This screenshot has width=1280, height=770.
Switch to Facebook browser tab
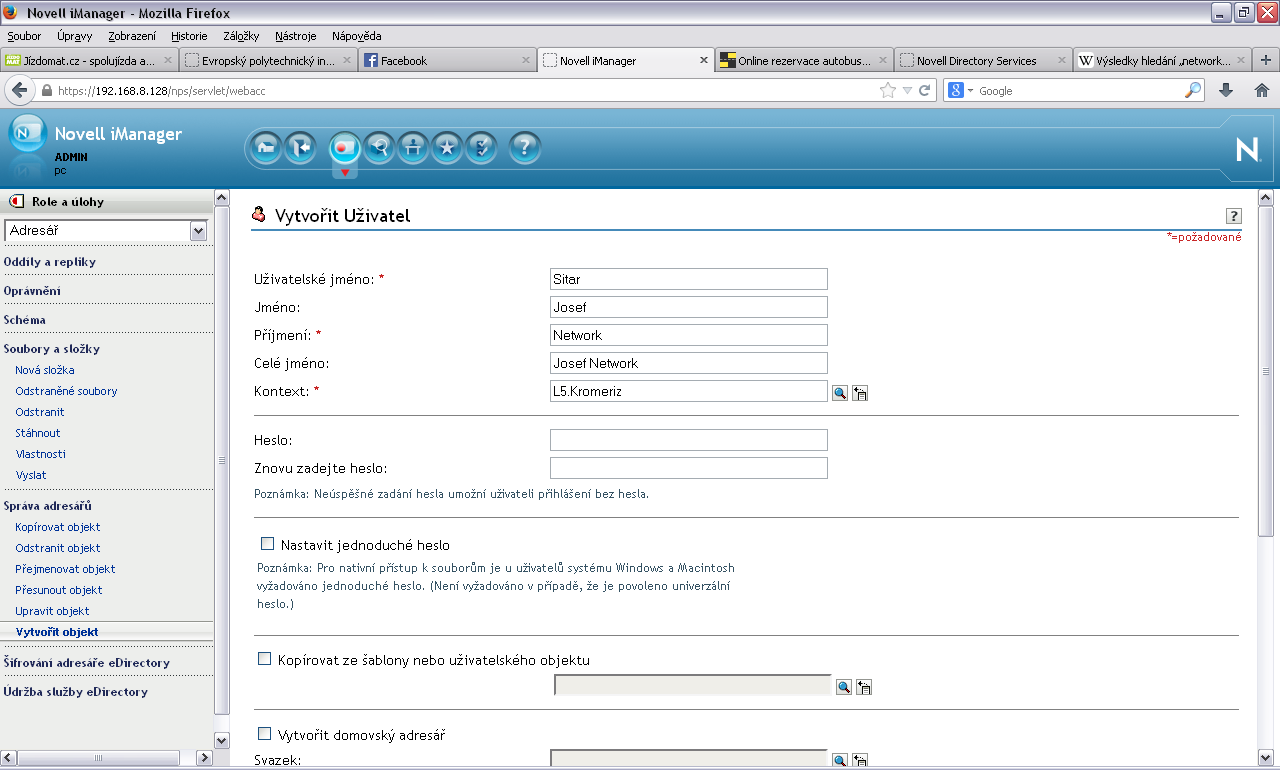(447, 60)
